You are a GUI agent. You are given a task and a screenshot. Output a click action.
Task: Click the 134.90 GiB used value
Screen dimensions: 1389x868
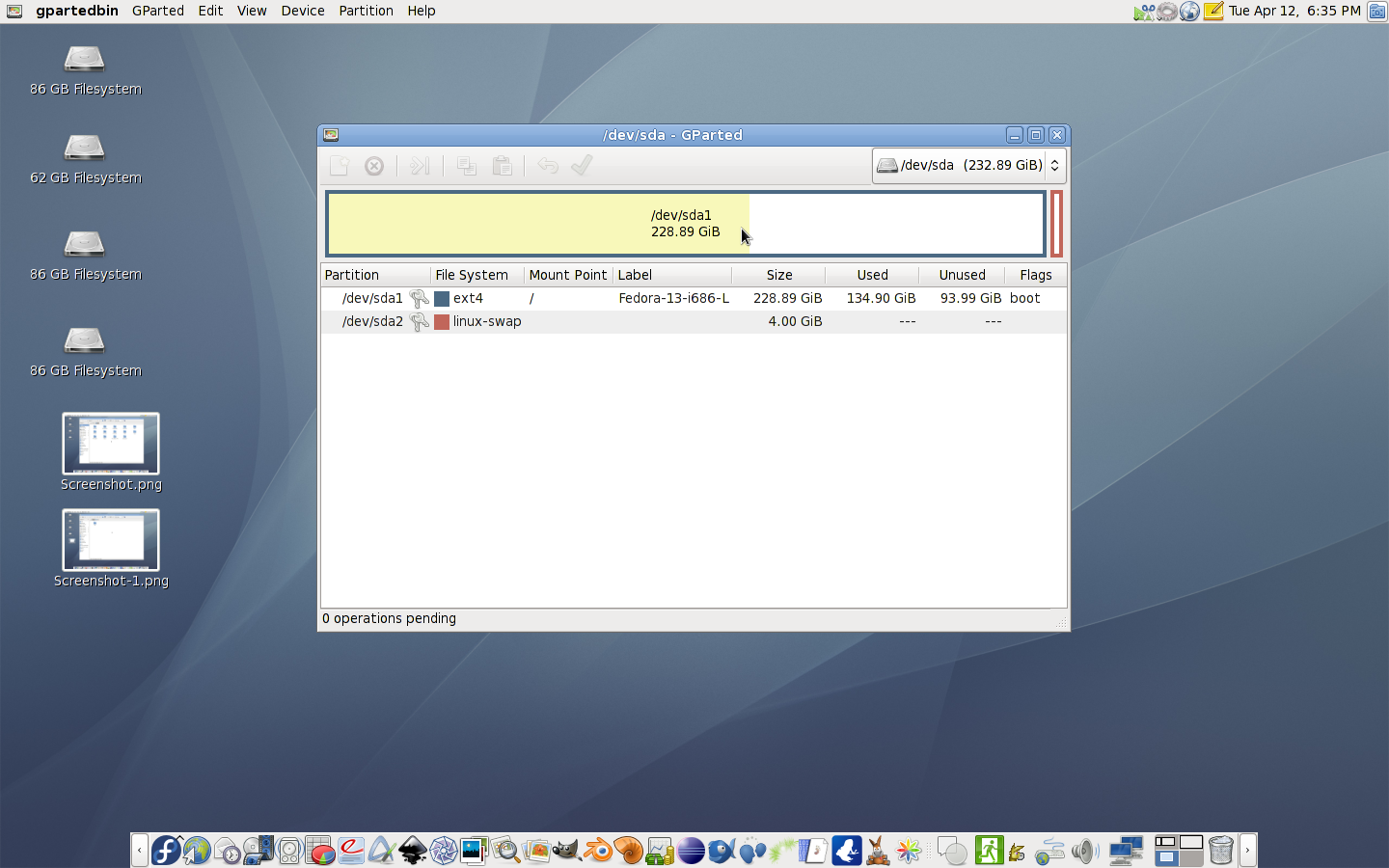[x=881, y=298]
